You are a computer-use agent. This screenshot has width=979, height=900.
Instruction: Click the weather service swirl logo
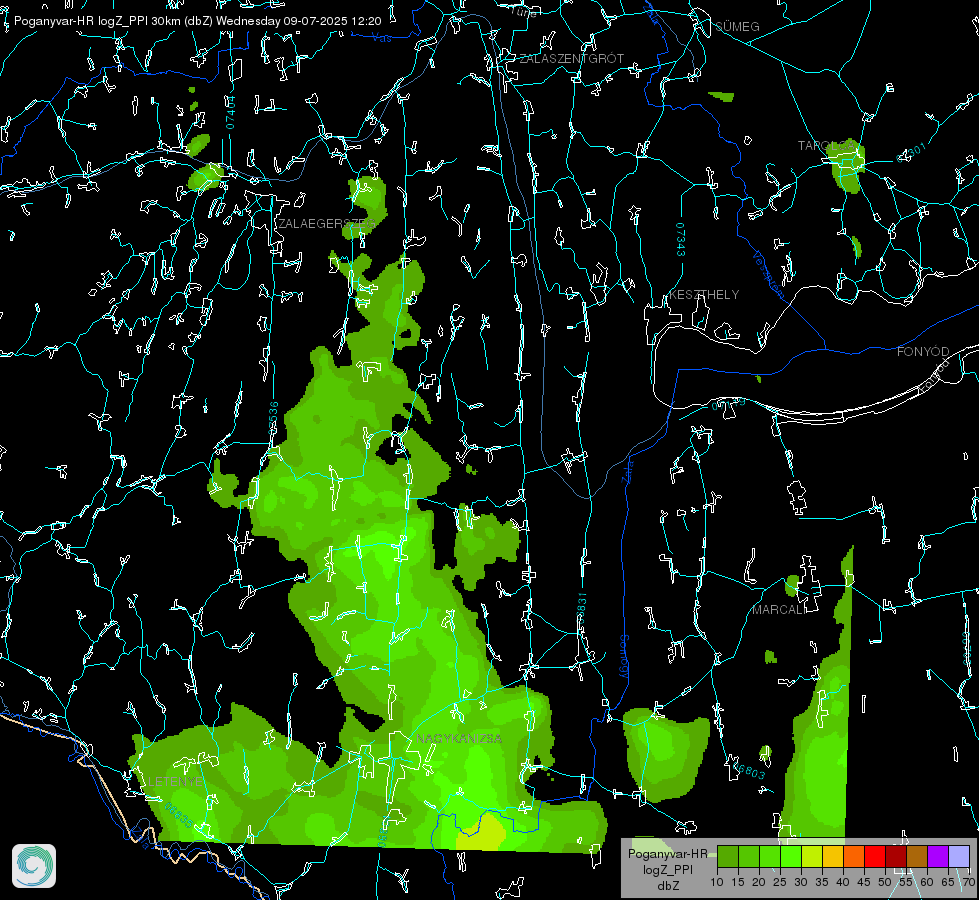click(x=34, y=866)
